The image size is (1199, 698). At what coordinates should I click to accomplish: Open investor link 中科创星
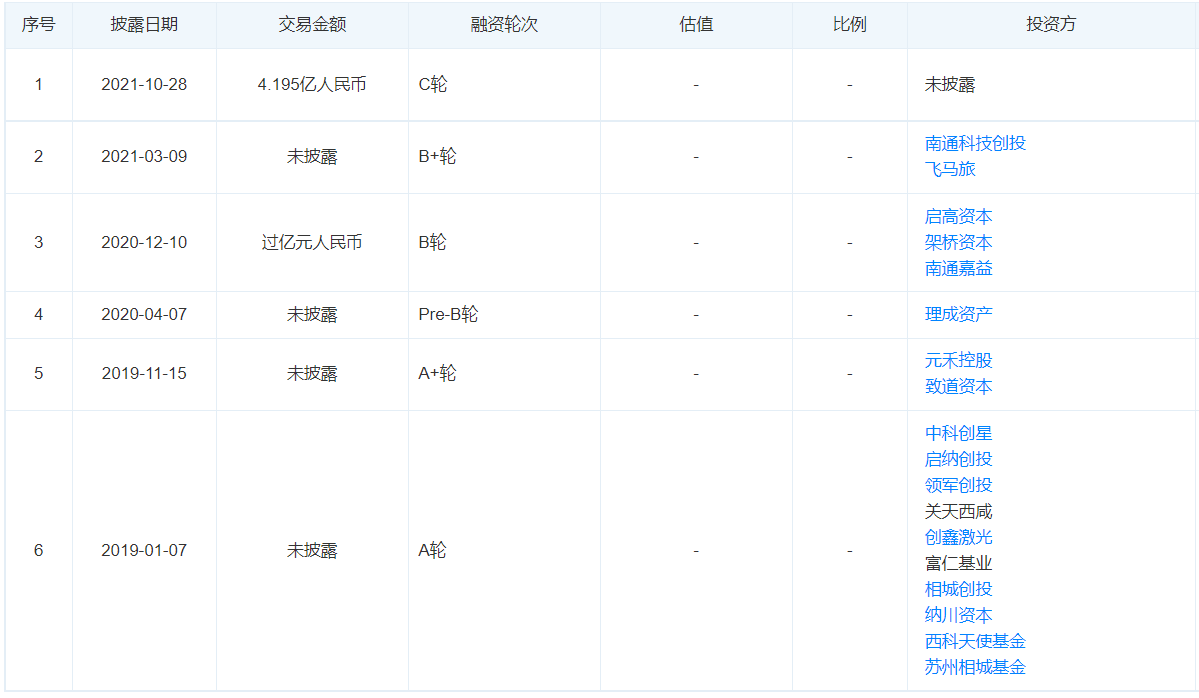(958, 433)
